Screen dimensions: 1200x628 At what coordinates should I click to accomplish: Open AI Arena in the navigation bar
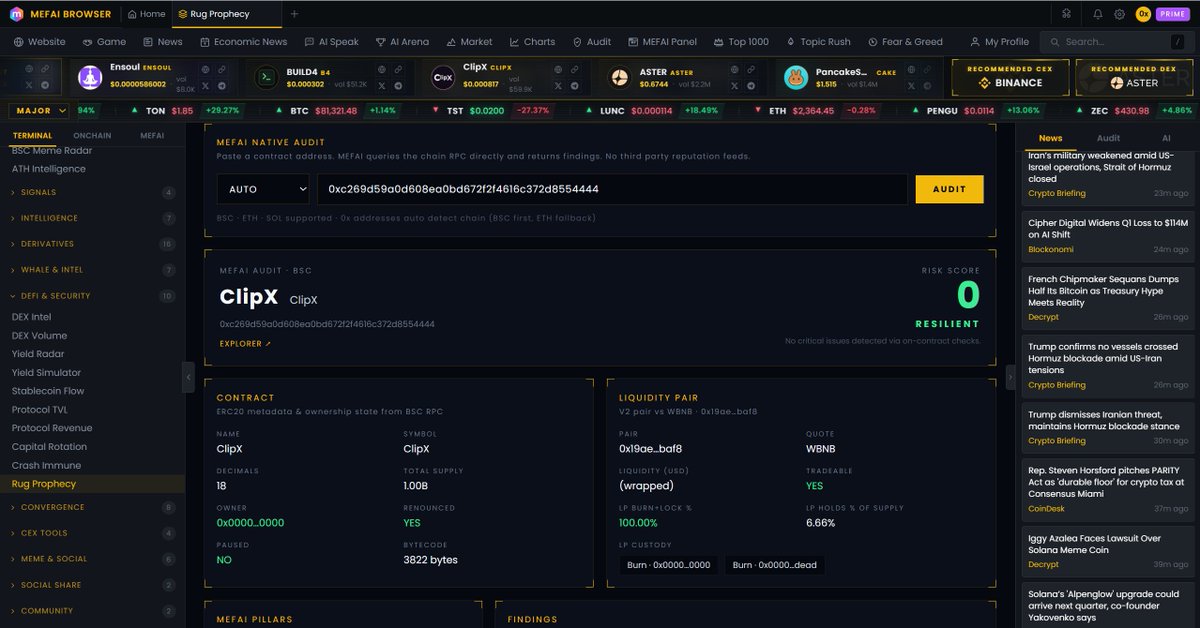tap(402, 42)
